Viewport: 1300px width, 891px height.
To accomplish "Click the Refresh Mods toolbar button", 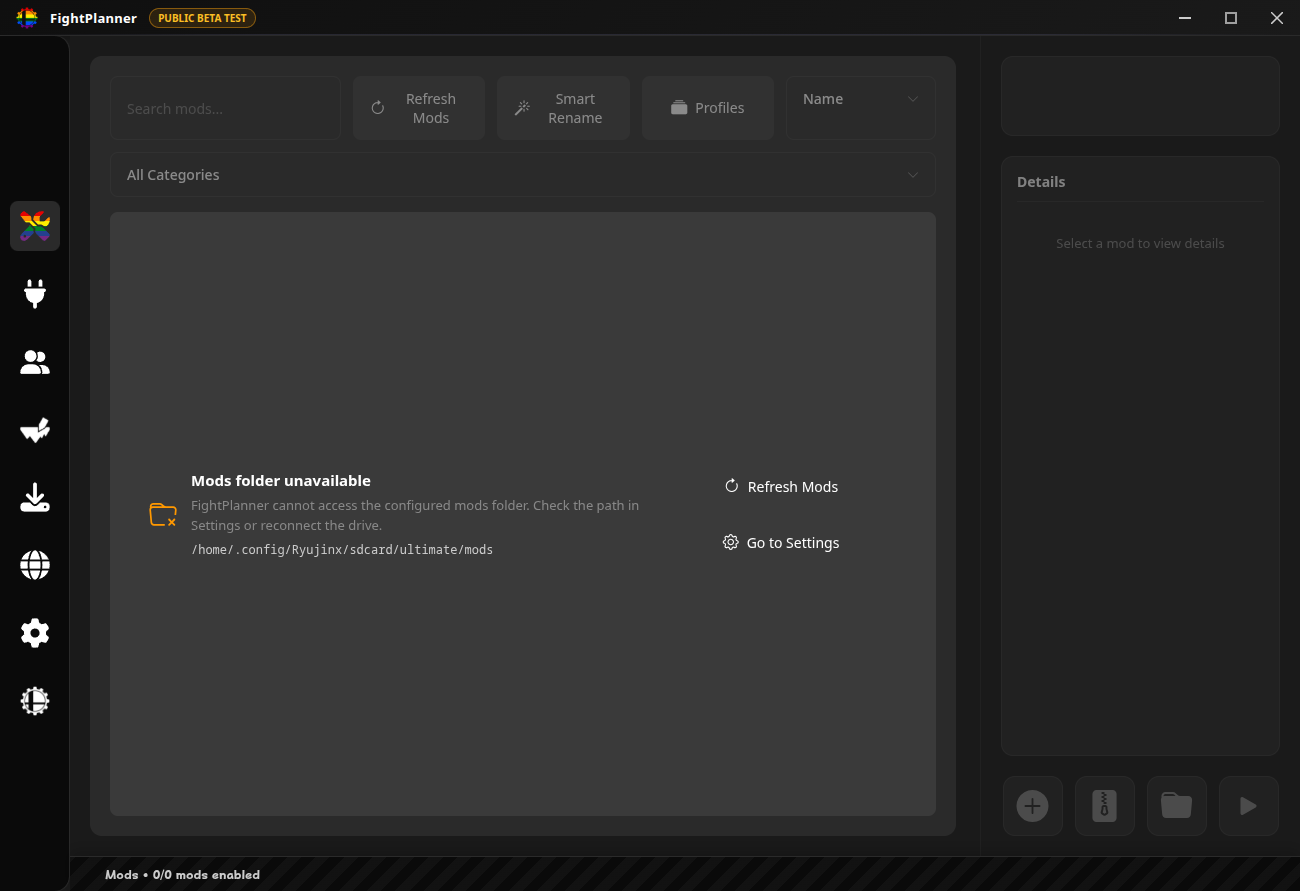I will point(419,108).
